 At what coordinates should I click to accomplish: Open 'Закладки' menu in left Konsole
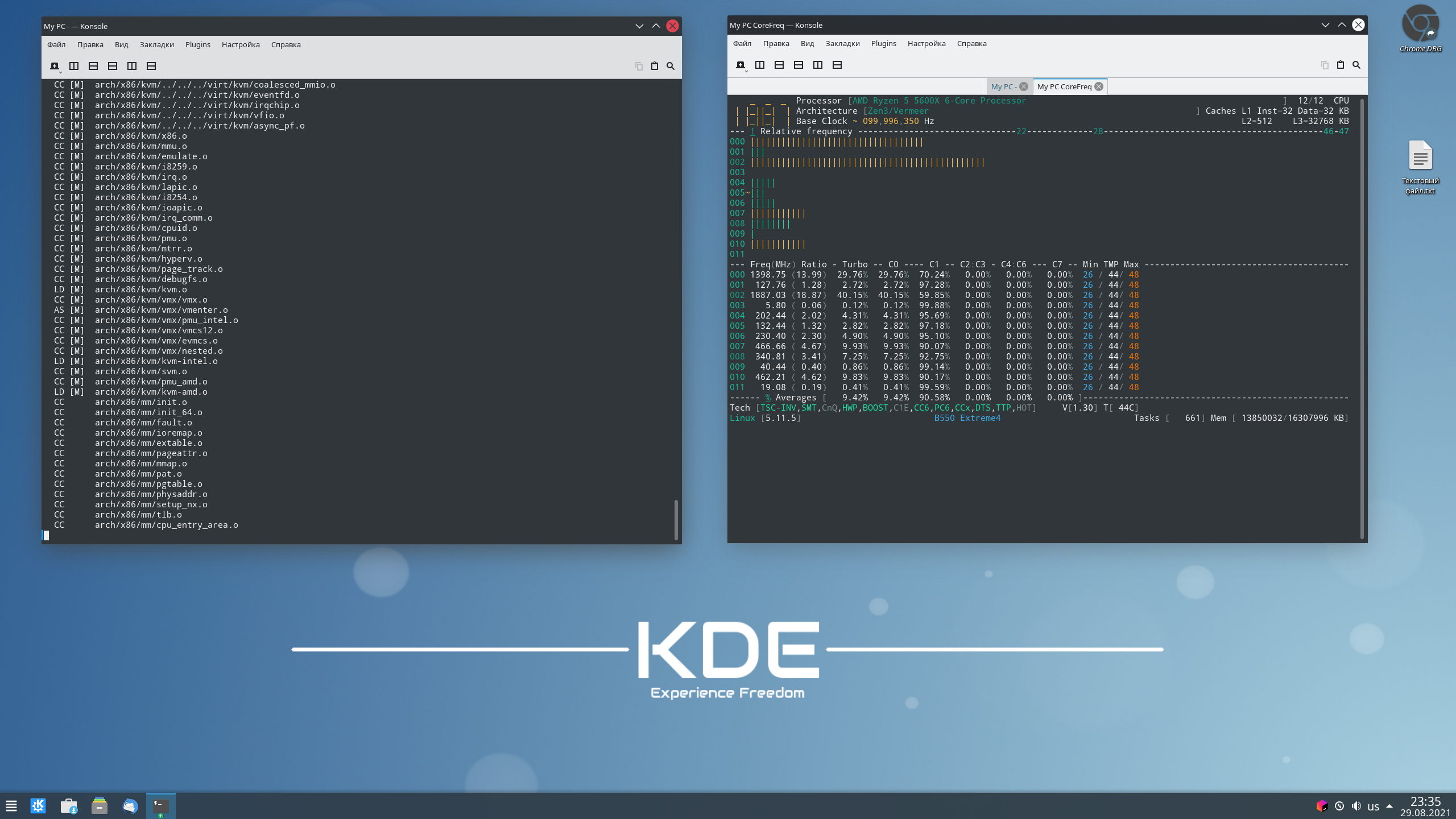tap(156, 44)
